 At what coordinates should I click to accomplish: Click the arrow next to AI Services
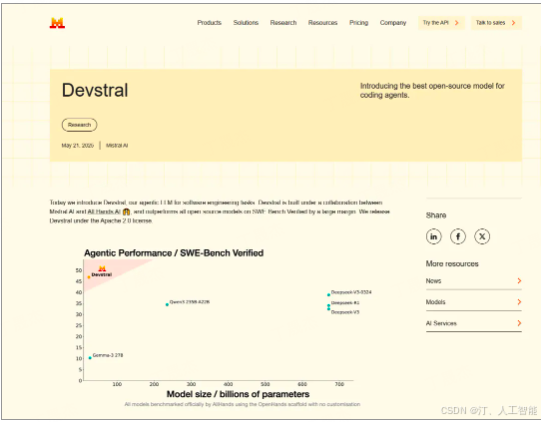[x=519, y=323]
